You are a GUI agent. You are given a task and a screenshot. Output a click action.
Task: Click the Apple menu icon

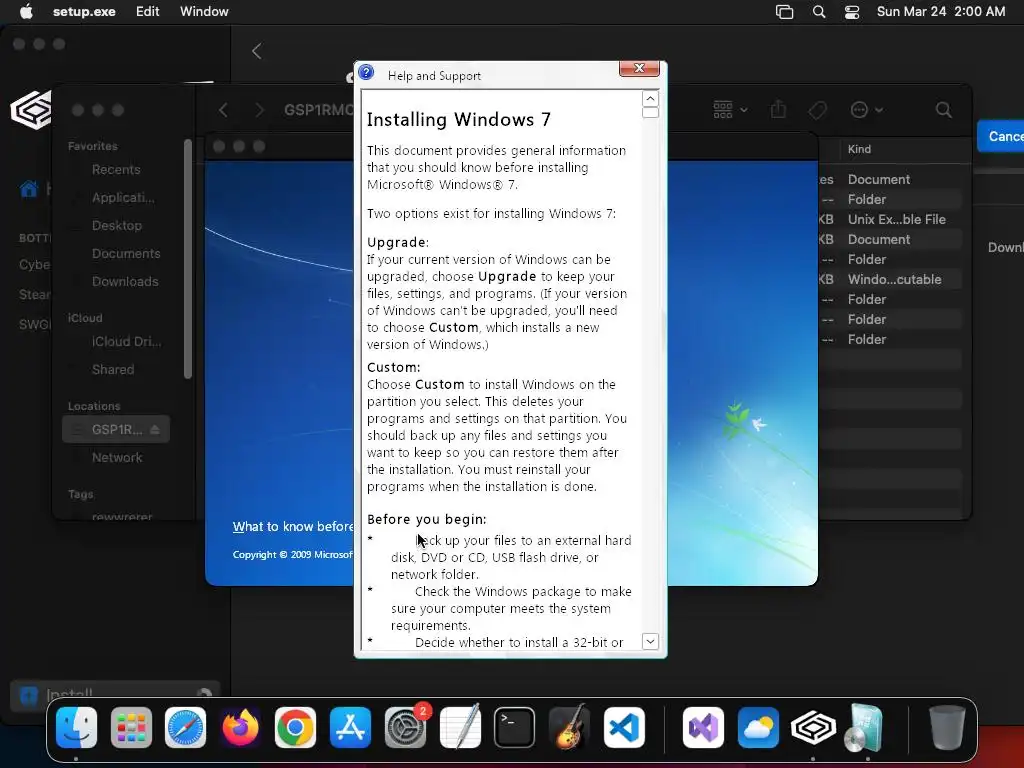pyautogui.click(x=26, y=12)
